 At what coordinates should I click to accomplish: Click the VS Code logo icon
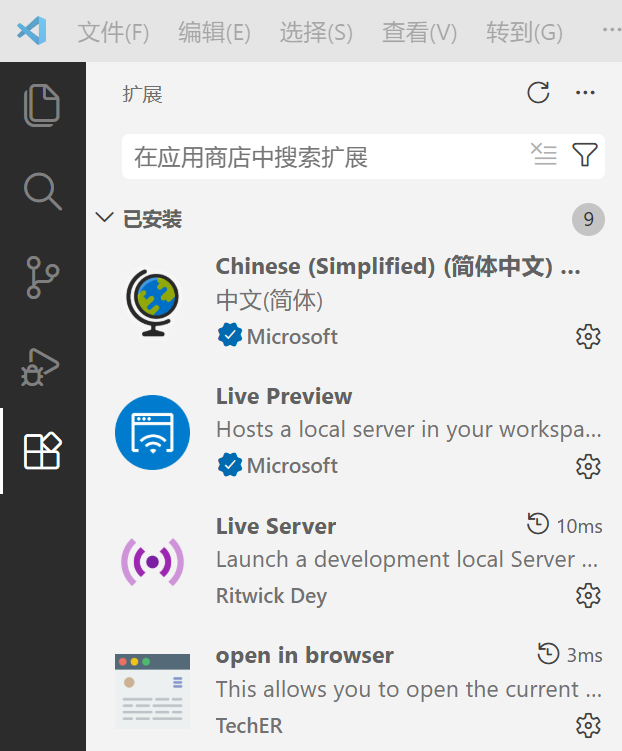[32, 31]
